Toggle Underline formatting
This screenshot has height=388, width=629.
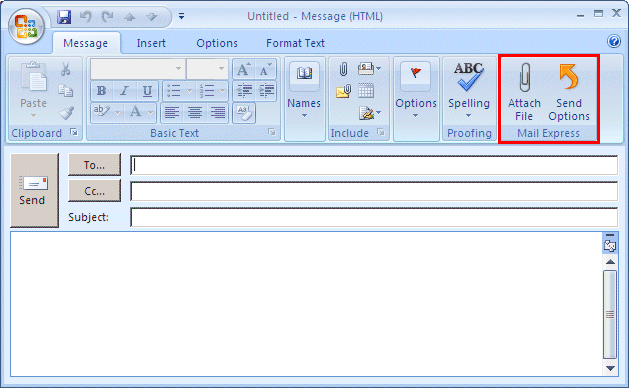147,91
